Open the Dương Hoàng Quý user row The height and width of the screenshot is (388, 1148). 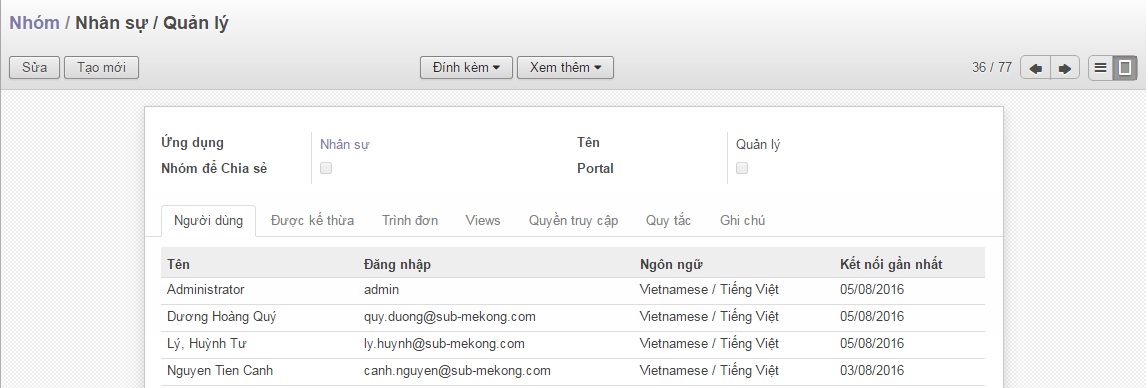[x=573, y=317]
